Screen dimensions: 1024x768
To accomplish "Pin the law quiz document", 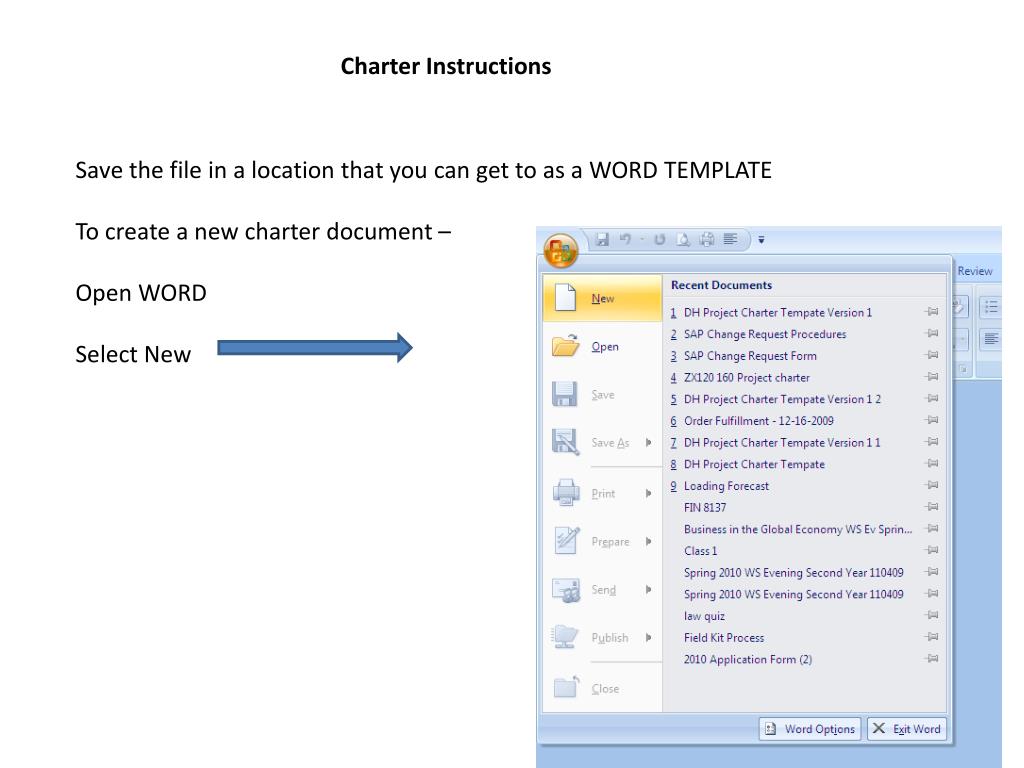I will click(x=932, y=615).
